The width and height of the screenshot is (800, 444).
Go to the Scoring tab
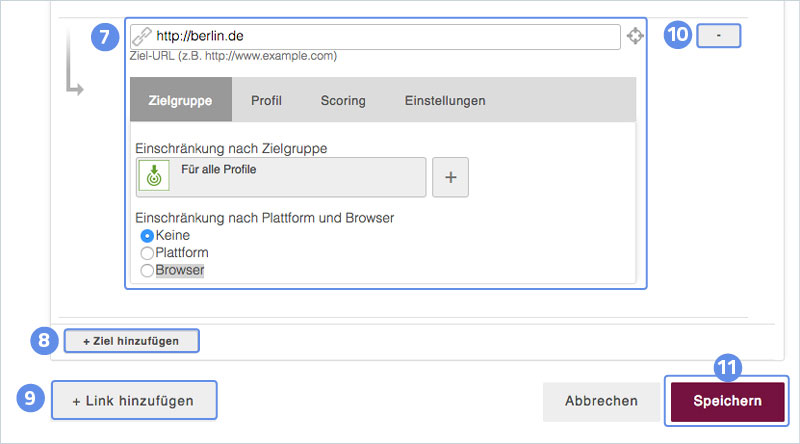click(x=343, y=100)
